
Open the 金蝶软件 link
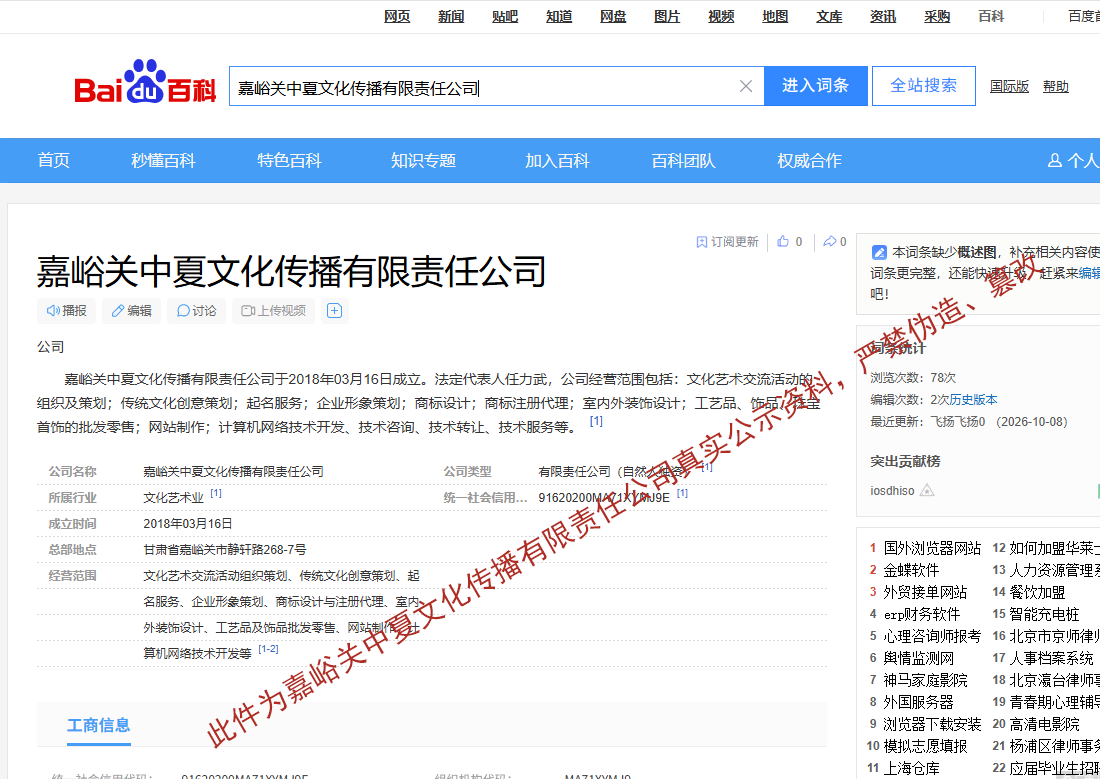point(911,570)
